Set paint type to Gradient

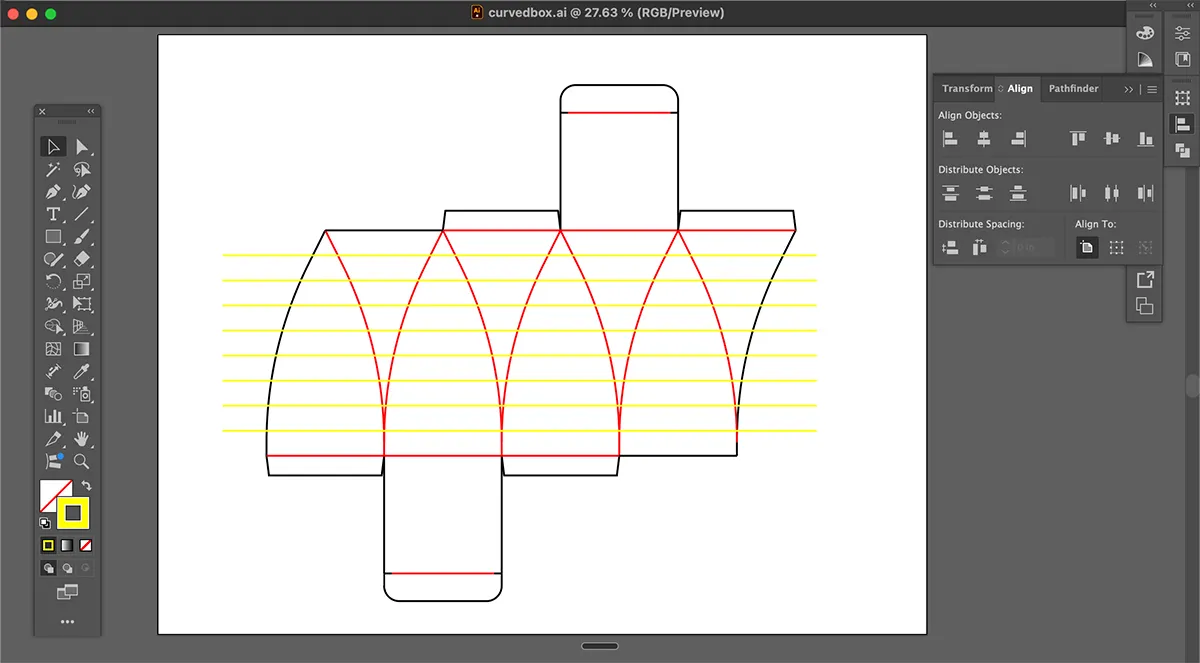[x=66, y=545]
